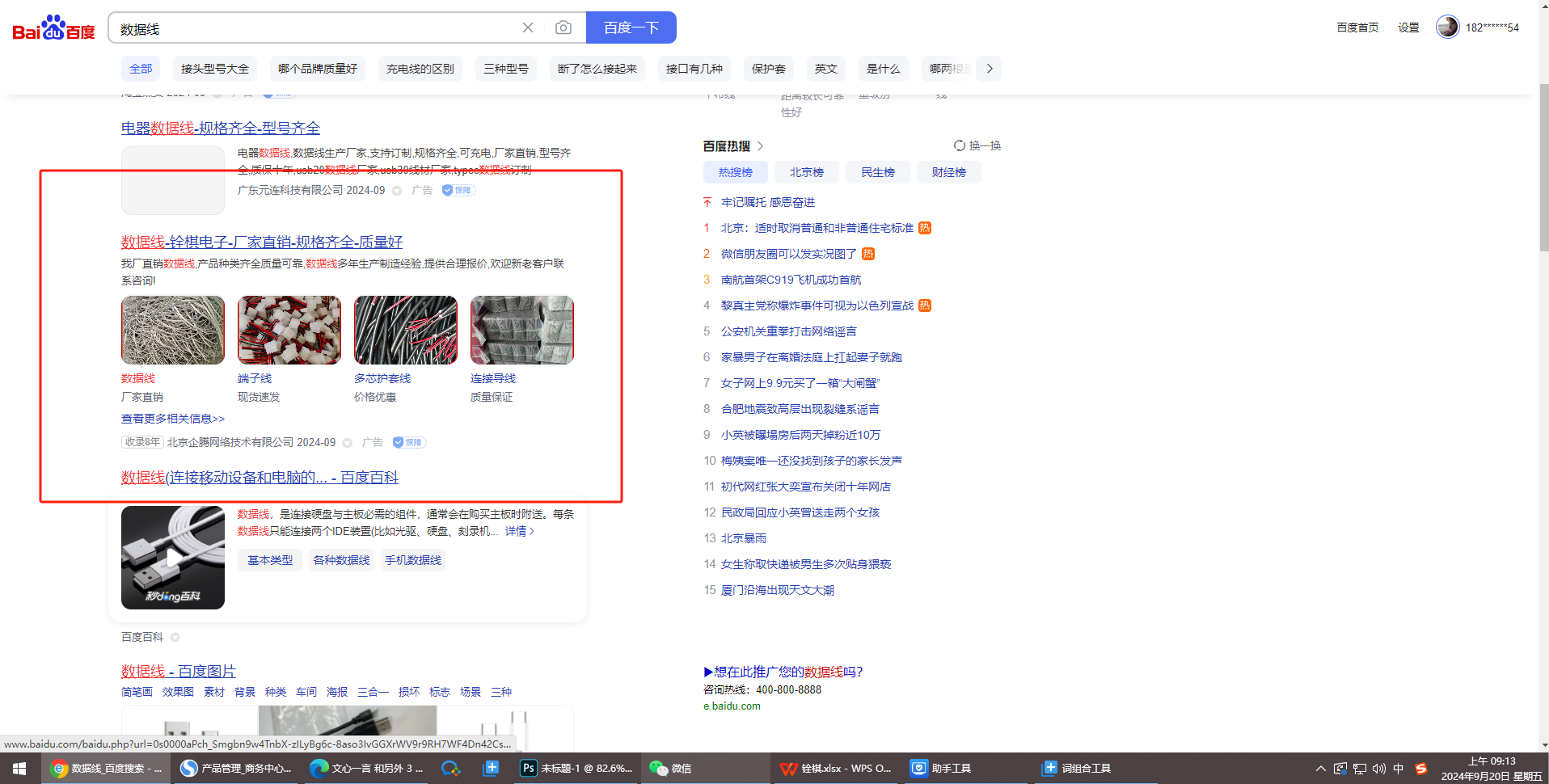Open the WPS 铨棋.xlsx taskbar item
Viewport: 1549px width, 784px height.
(836, 768)
